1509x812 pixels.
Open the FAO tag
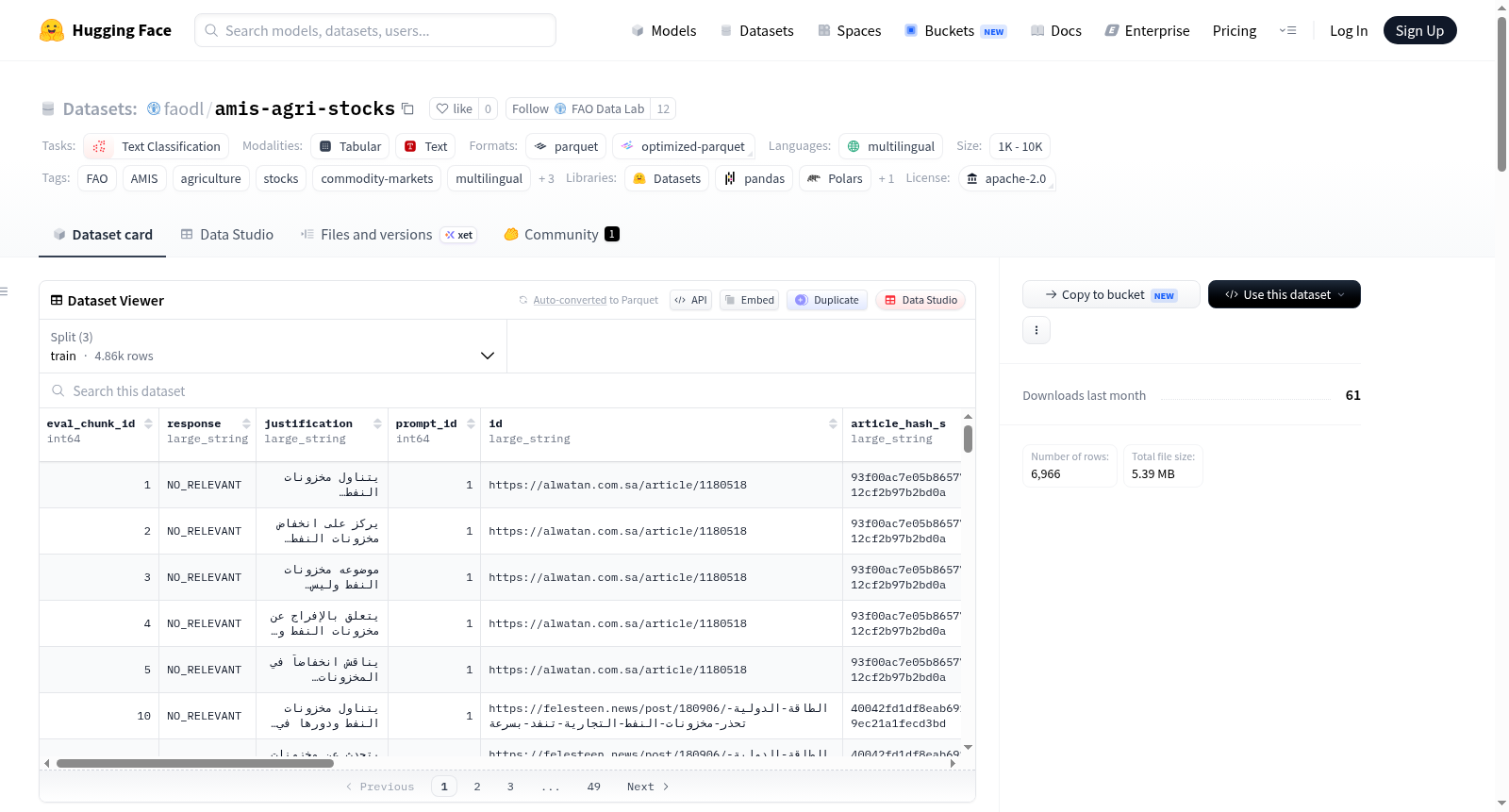click(x=97, y=178)
